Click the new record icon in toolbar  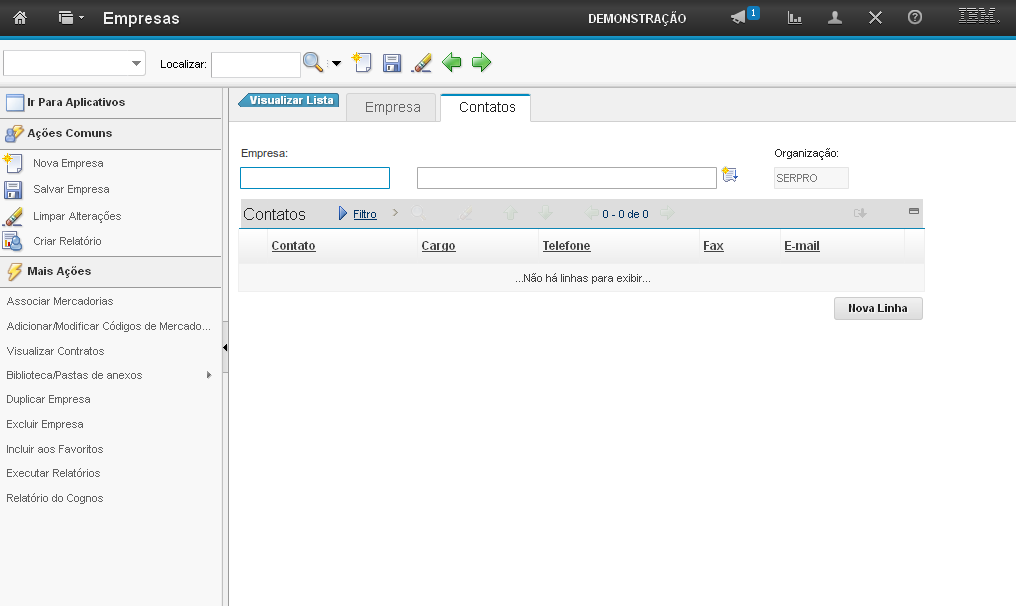click(362, 64)
